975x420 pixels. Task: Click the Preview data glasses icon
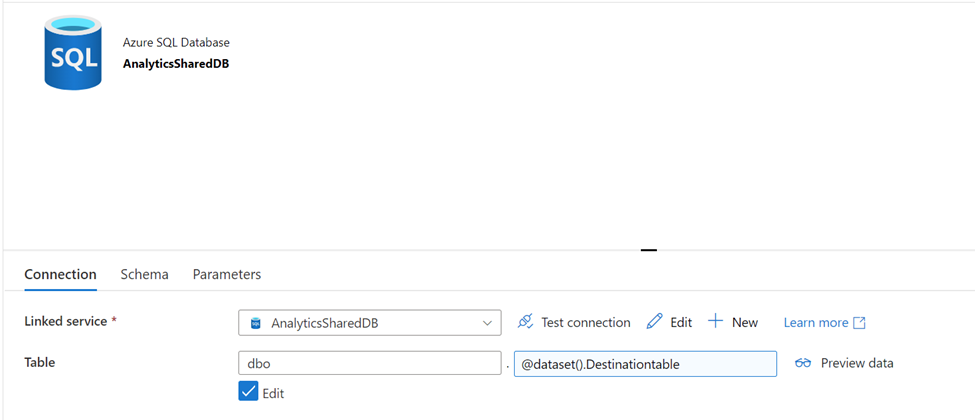tap(803, 363)
